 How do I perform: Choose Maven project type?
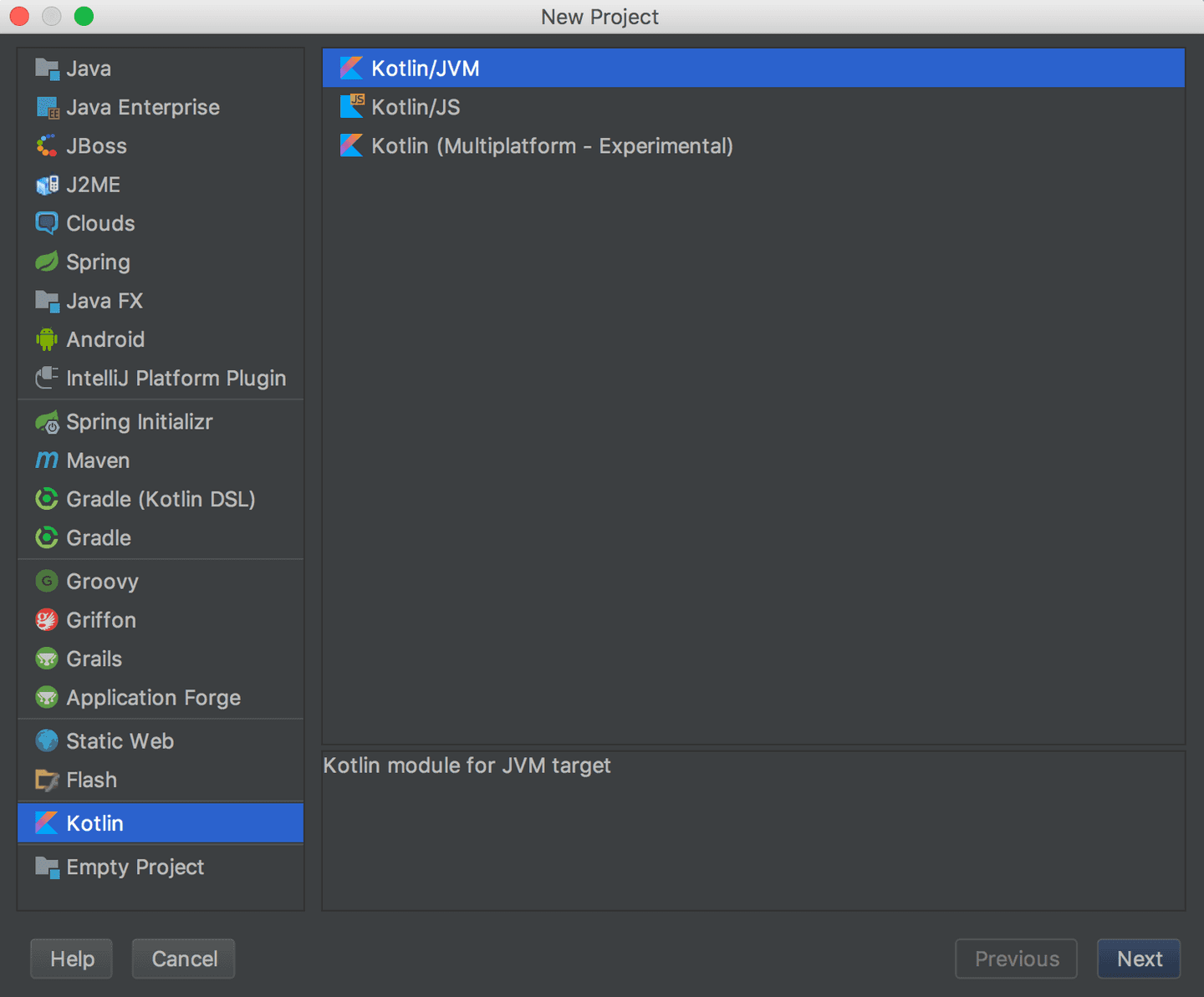(99, 460)
